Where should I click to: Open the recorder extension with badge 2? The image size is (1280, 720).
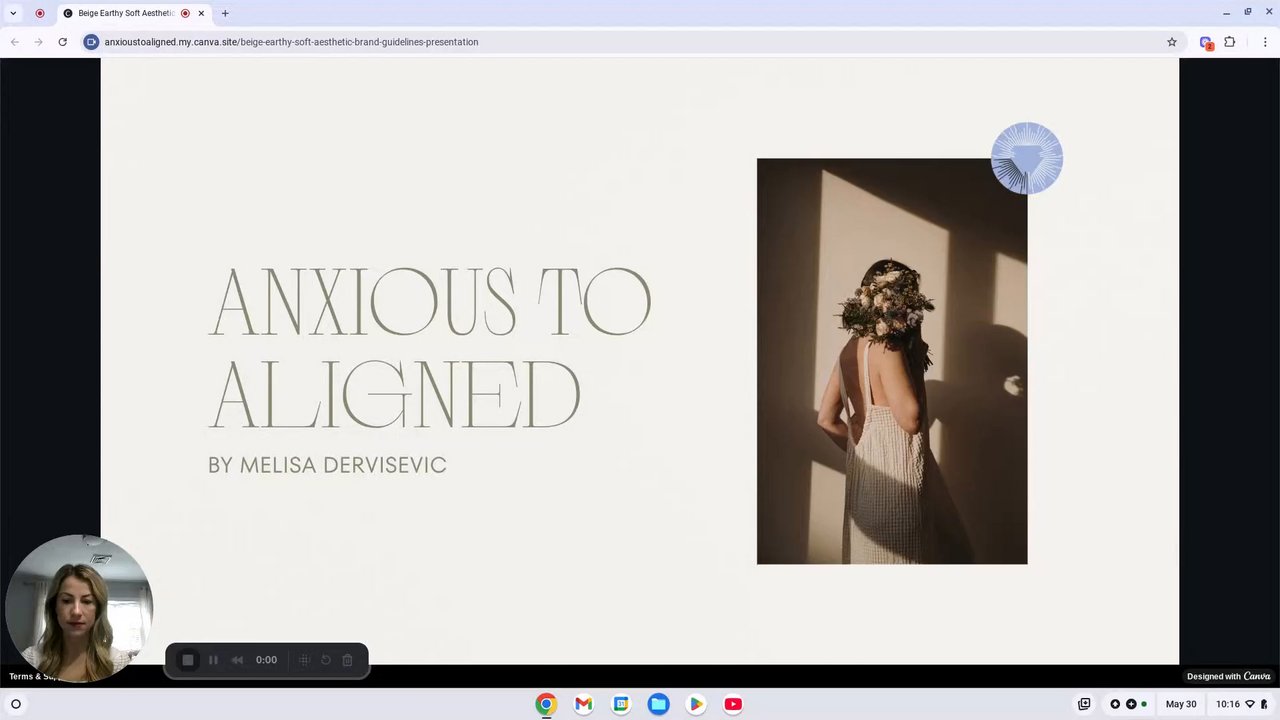pos(1206,43)
